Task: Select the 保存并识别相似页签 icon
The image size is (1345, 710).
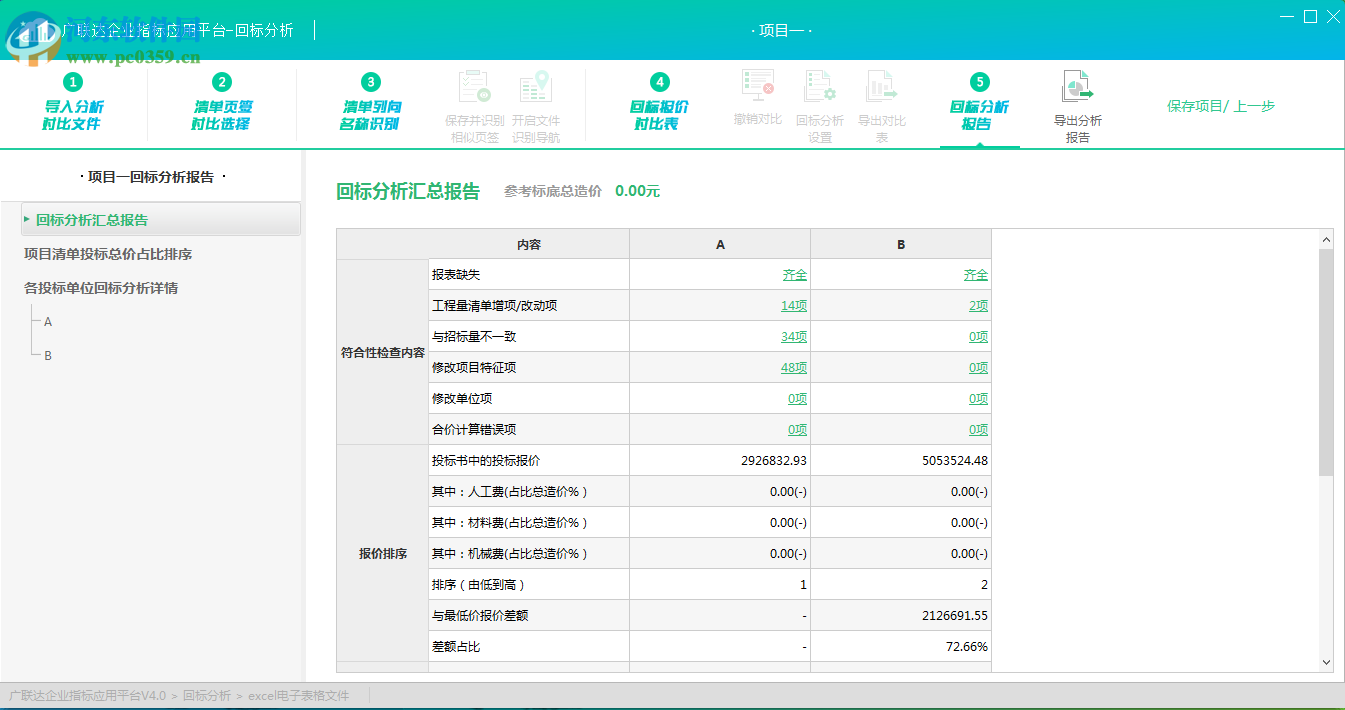Action: (473, 100)
